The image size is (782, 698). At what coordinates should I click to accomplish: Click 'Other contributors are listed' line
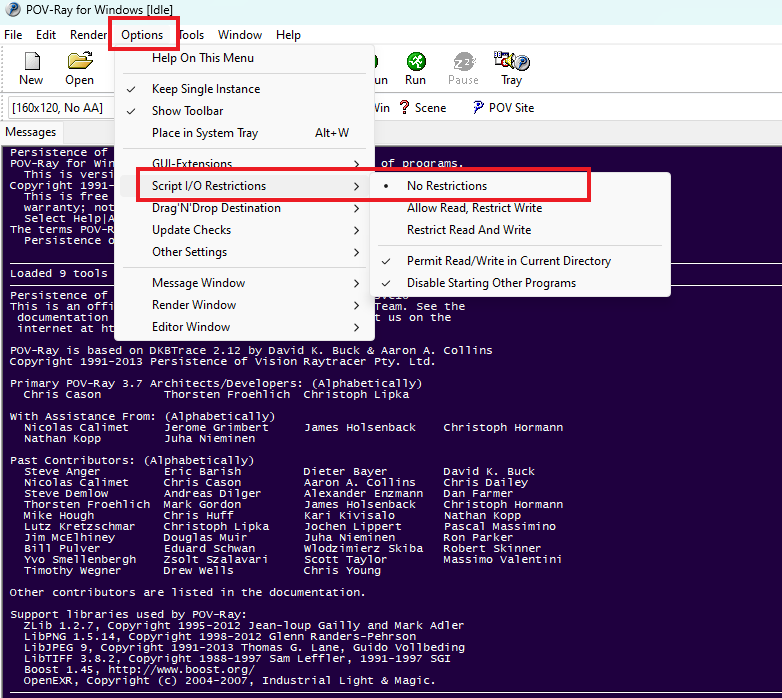(x=188, y=592)
